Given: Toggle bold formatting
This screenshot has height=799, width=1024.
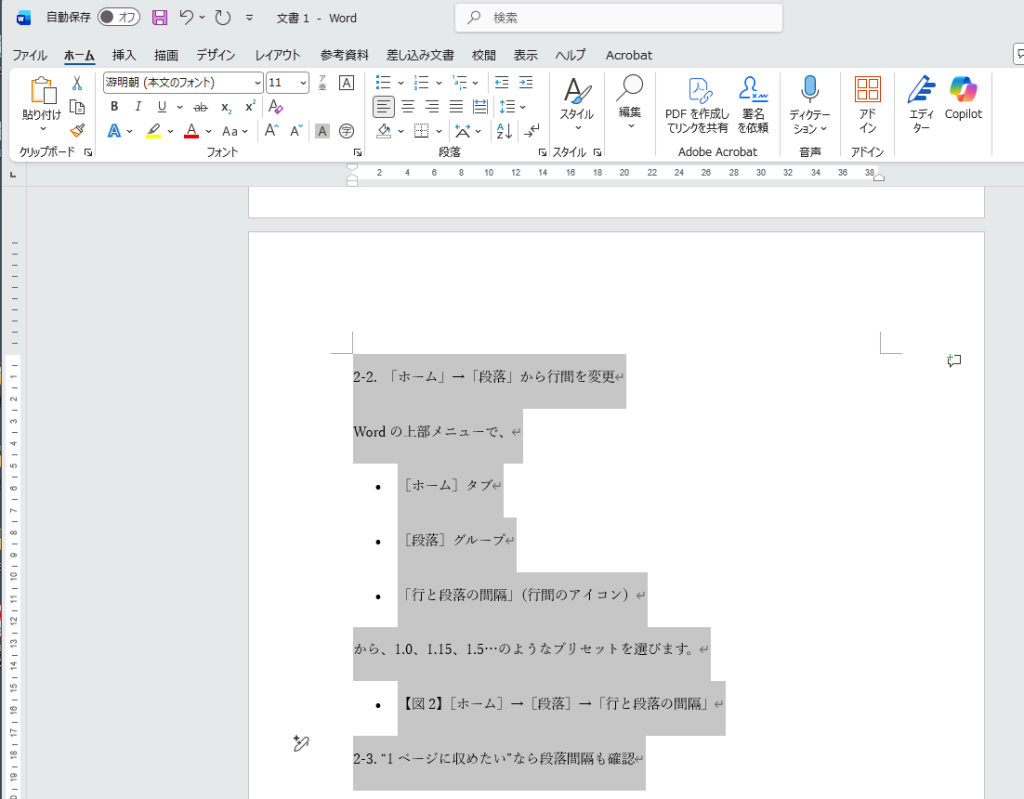Looking at the screenshot, I should pos(114,107).
